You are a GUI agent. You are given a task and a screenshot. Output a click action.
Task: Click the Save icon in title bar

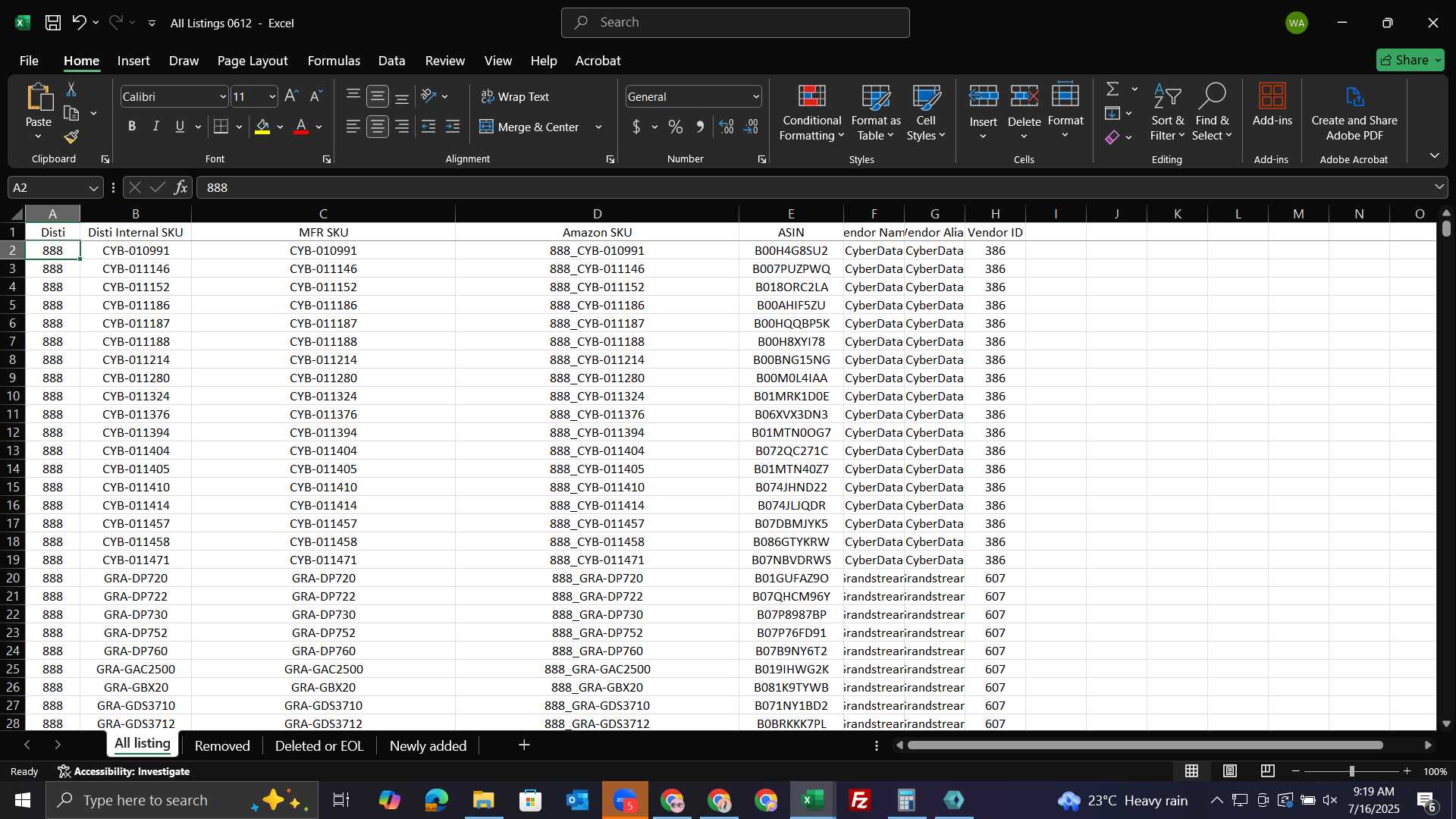(x=52, y=23)
